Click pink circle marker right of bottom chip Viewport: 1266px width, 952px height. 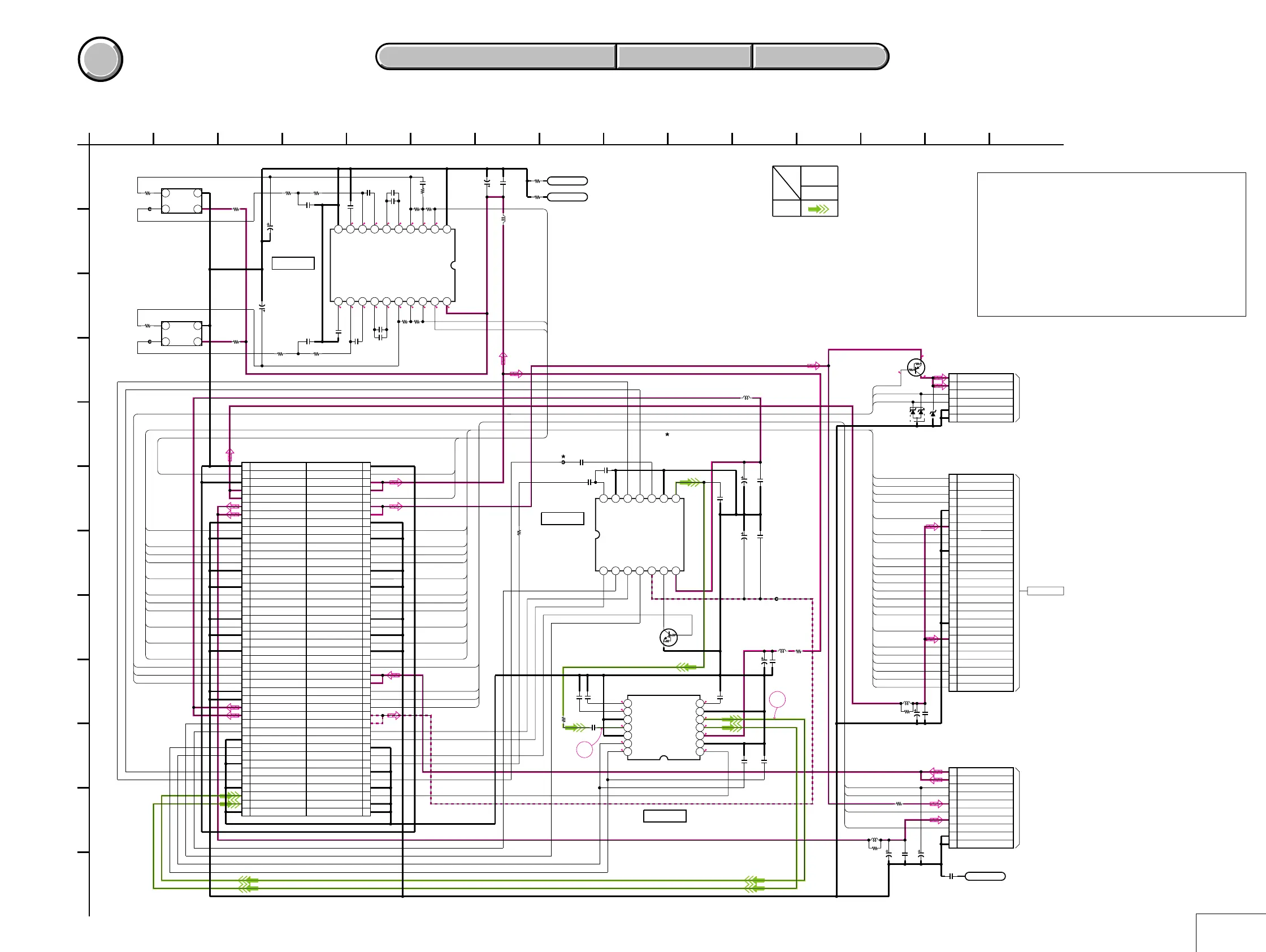777,699
